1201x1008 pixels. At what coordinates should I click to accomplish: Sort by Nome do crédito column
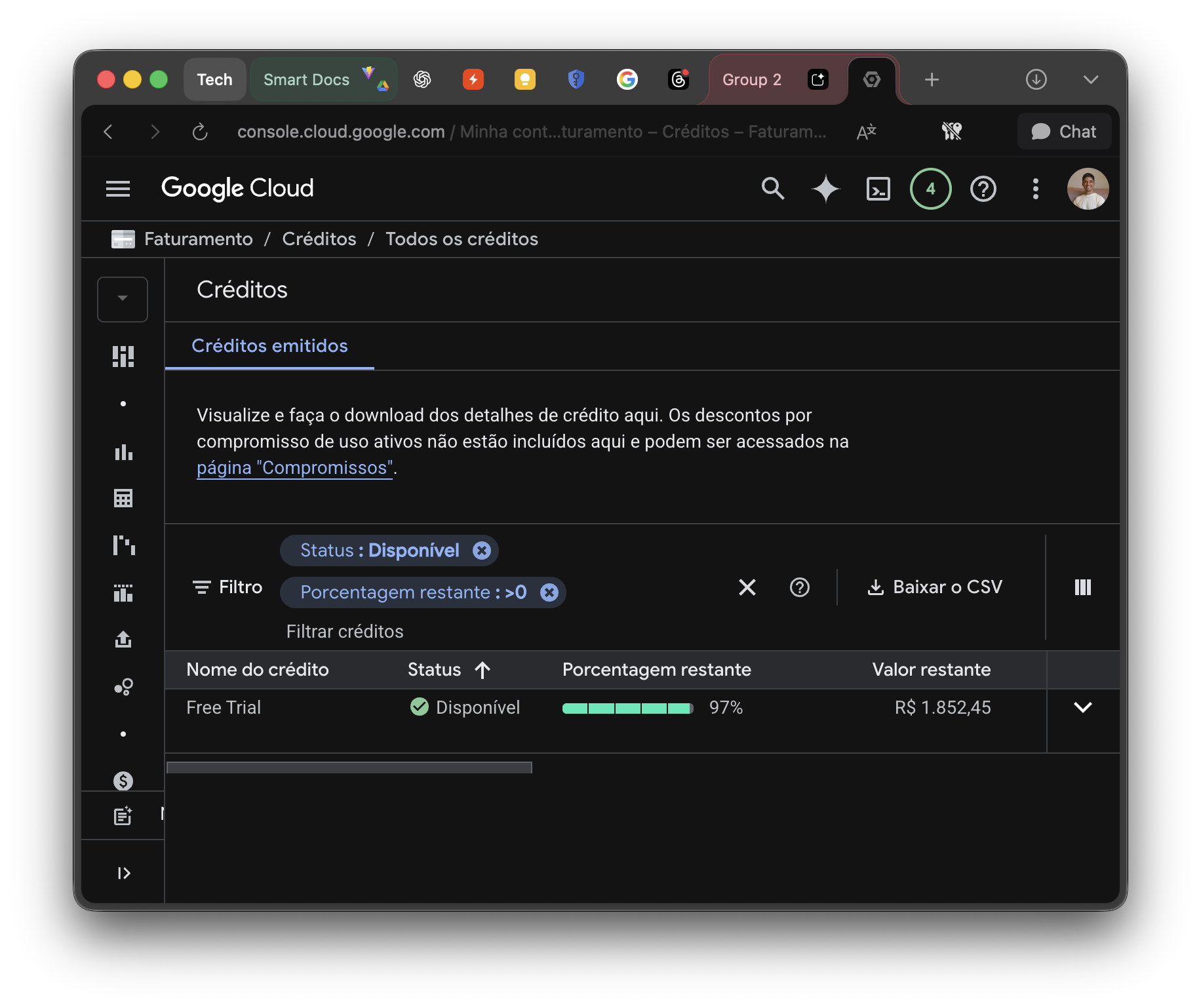click(258, 670)
